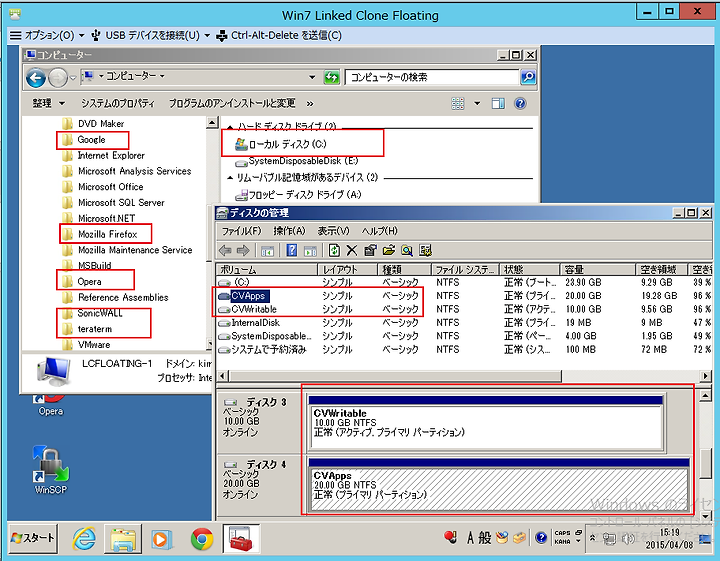Select the teraterm folder in tree

tap(95, 329)
